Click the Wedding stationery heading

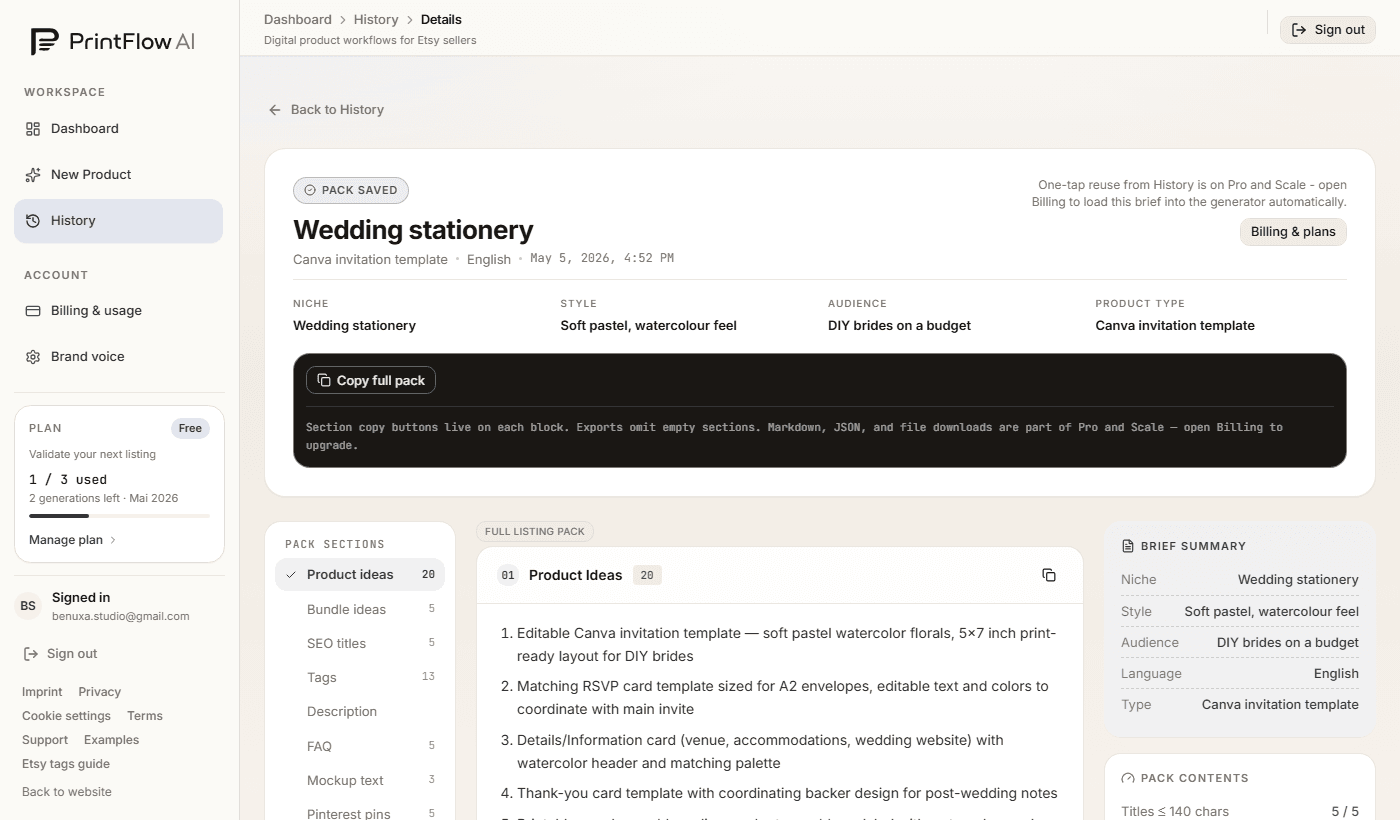[413, 230]
